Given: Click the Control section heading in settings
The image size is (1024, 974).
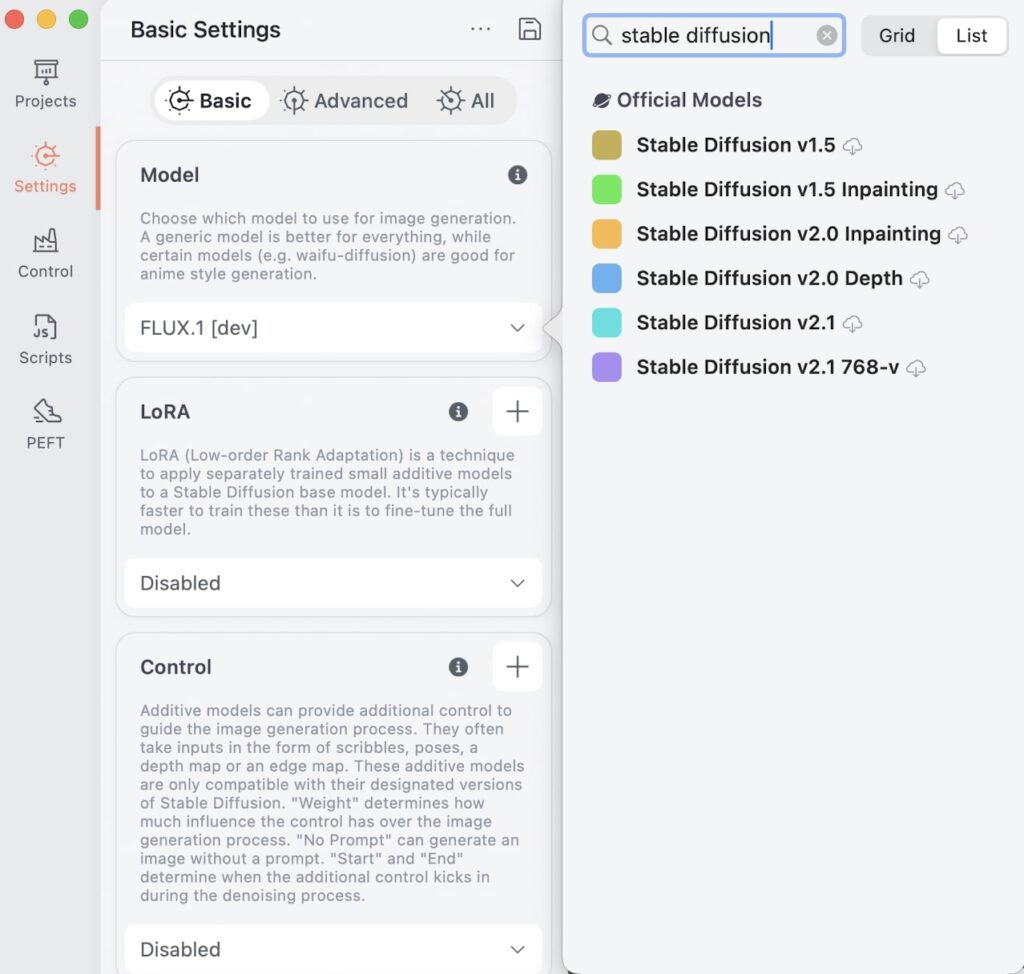Looking at the screenshot, I should pos(176,667).
